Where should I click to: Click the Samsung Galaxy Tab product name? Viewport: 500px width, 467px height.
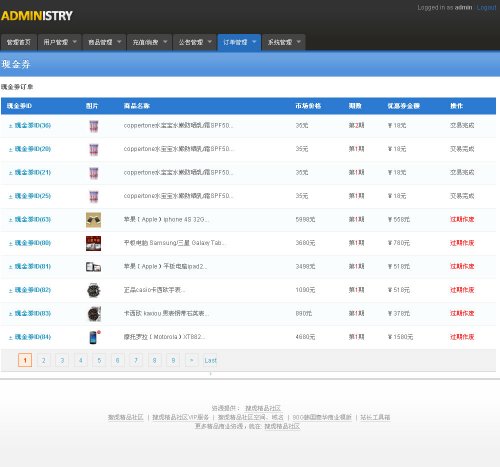(175, 243)
